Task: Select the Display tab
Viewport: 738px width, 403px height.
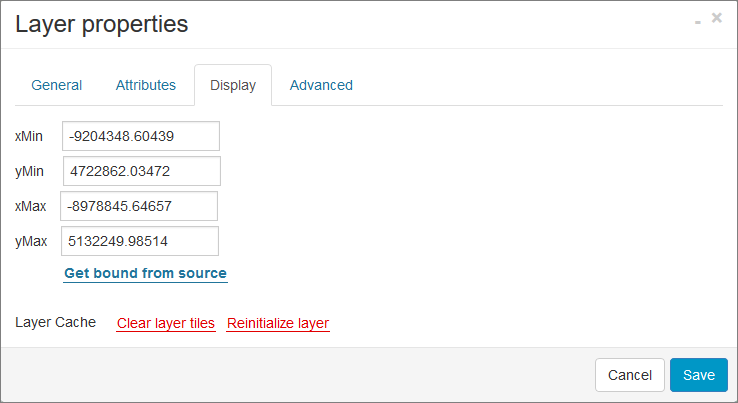Action: [x=233, y=85]
